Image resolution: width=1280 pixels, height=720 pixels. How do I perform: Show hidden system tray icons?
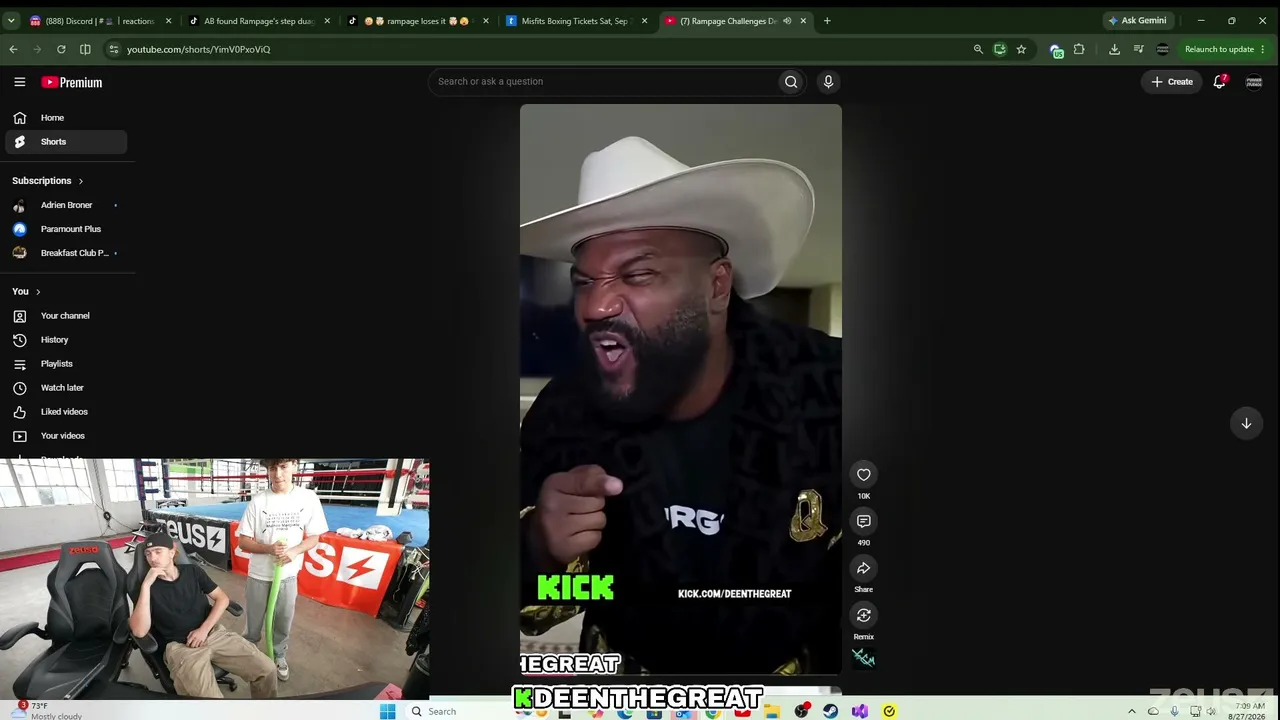[x=1132, y=711]
